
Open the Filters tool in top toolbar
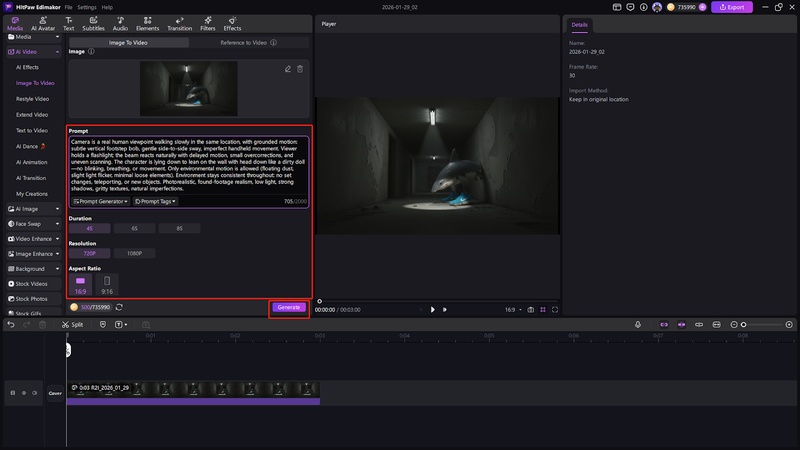click(x=207, y=23)
